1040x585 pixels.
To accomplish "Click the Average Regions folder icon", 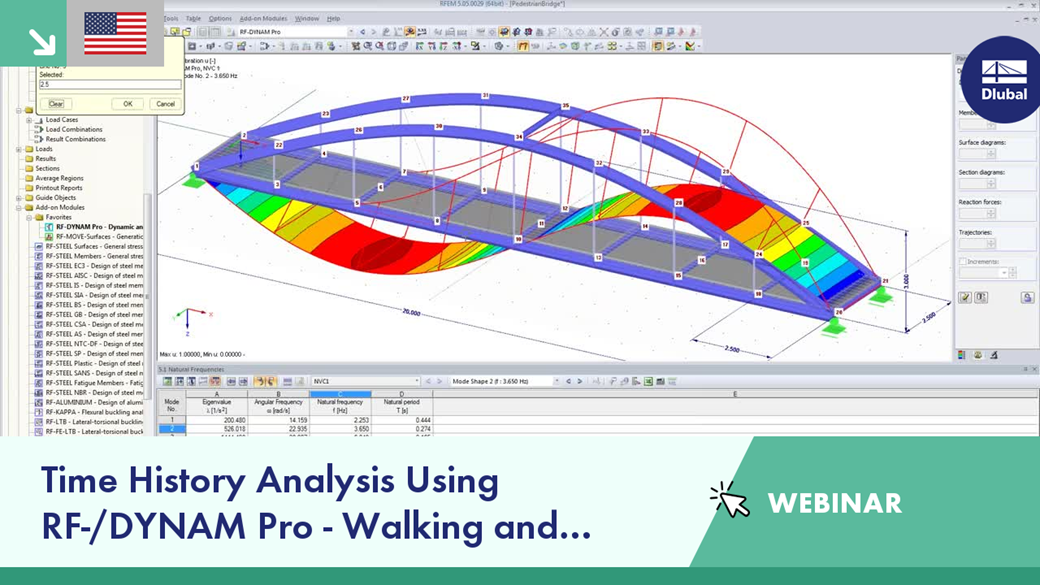I will click(29, 178).
